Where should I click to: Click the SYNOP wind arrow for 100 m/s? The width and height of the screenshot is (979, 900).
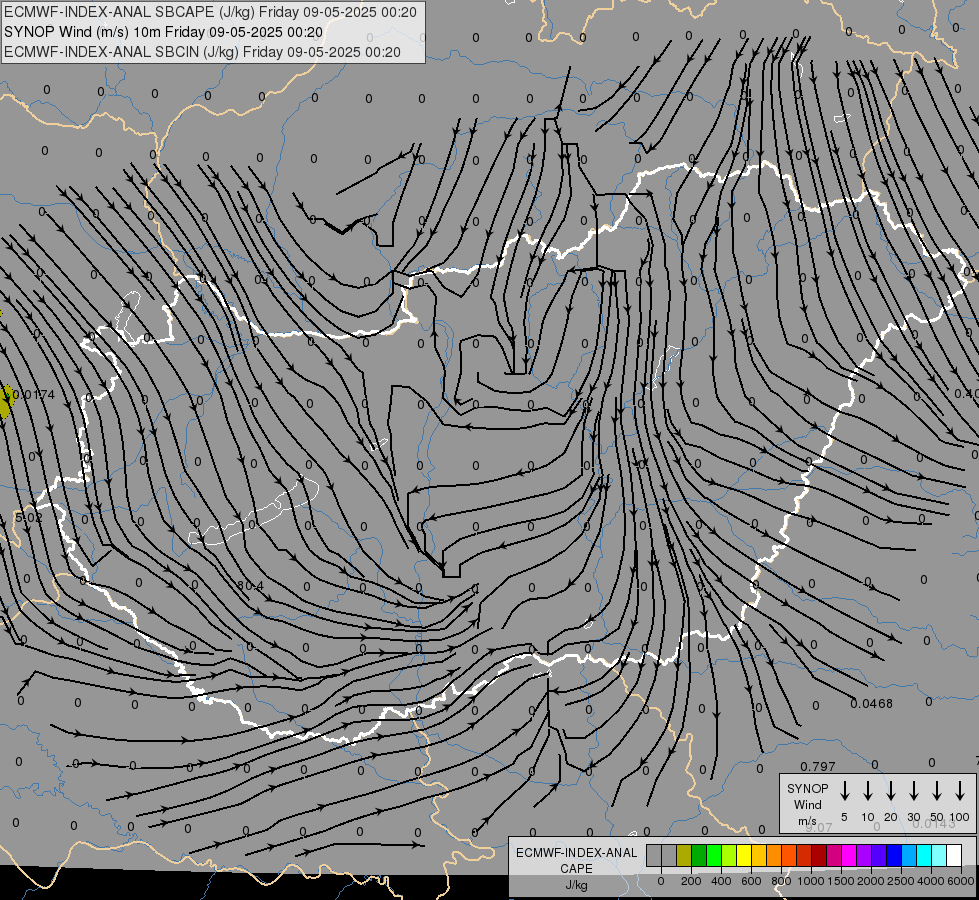pyautogui.click(x=960, y=790)
